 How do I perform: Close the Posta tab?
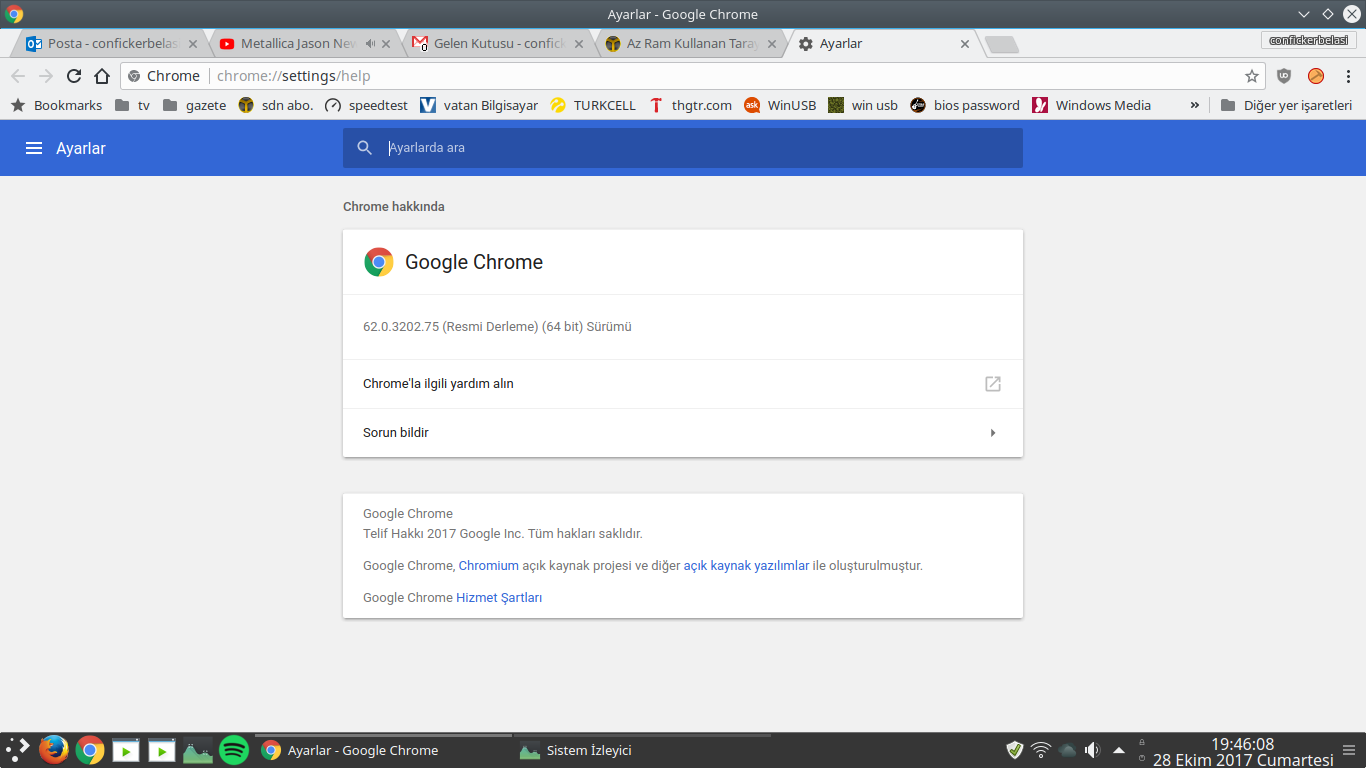[x=193, y=44]
